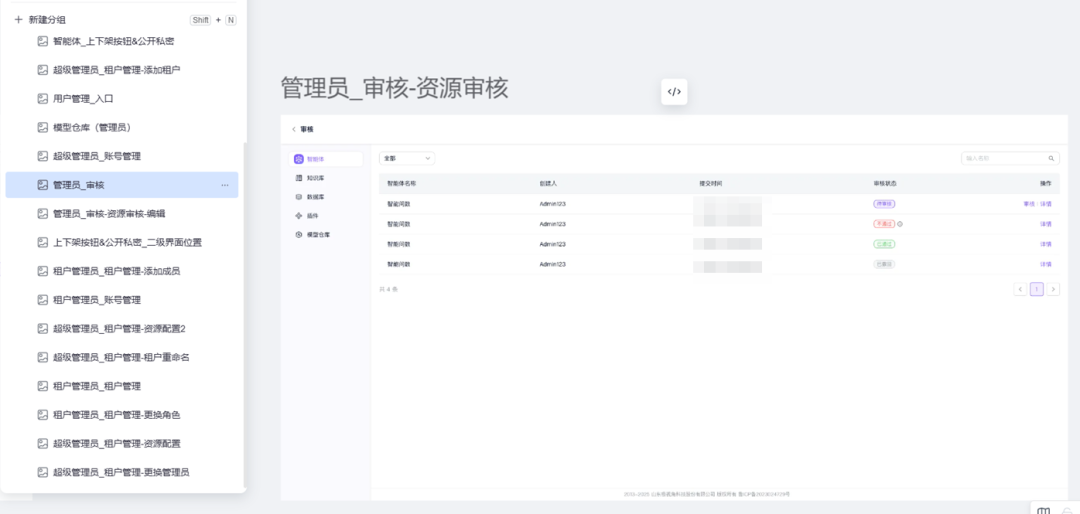
Task: Open 超级管理员_租户管理-更换管理员 page
Action: (121, 473)
